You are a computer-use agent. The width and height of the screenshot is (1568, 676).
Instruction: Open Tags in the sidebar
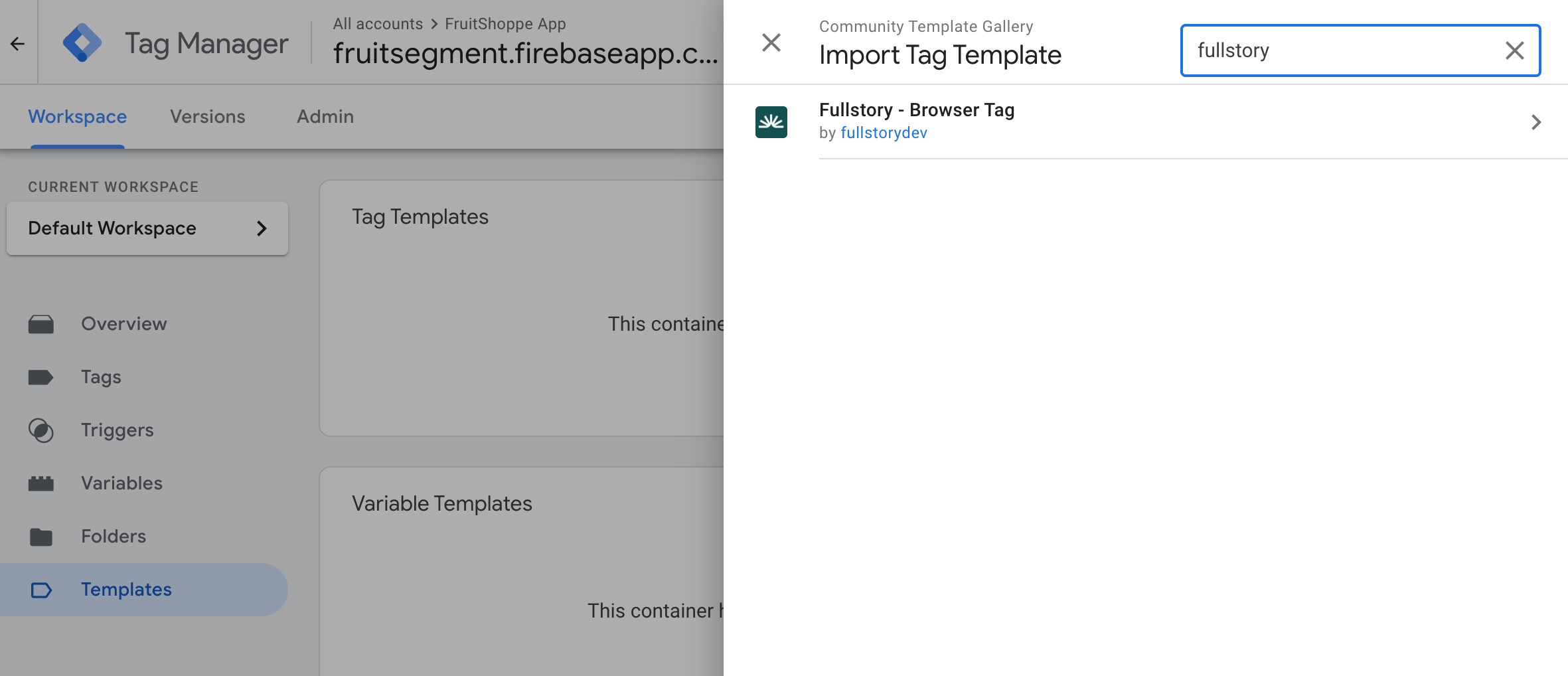(101, 377)
